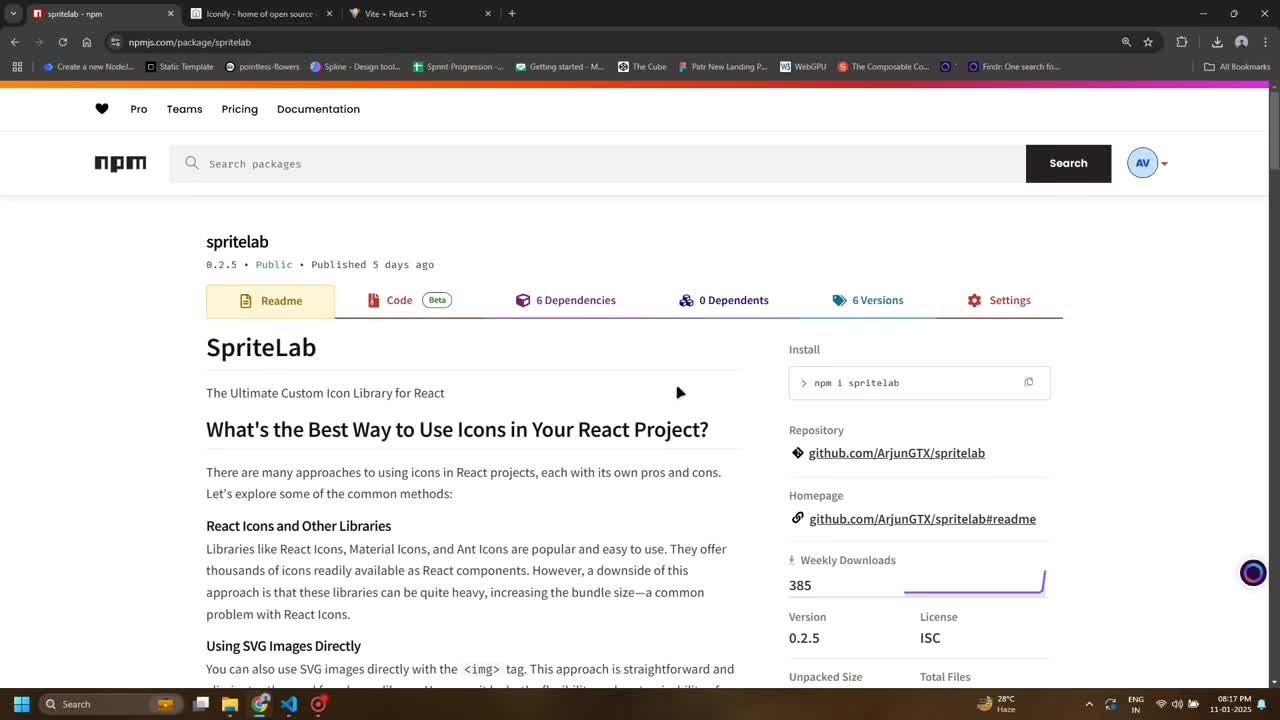Click the weekly downloads sparkline chart

pos(974,582)
